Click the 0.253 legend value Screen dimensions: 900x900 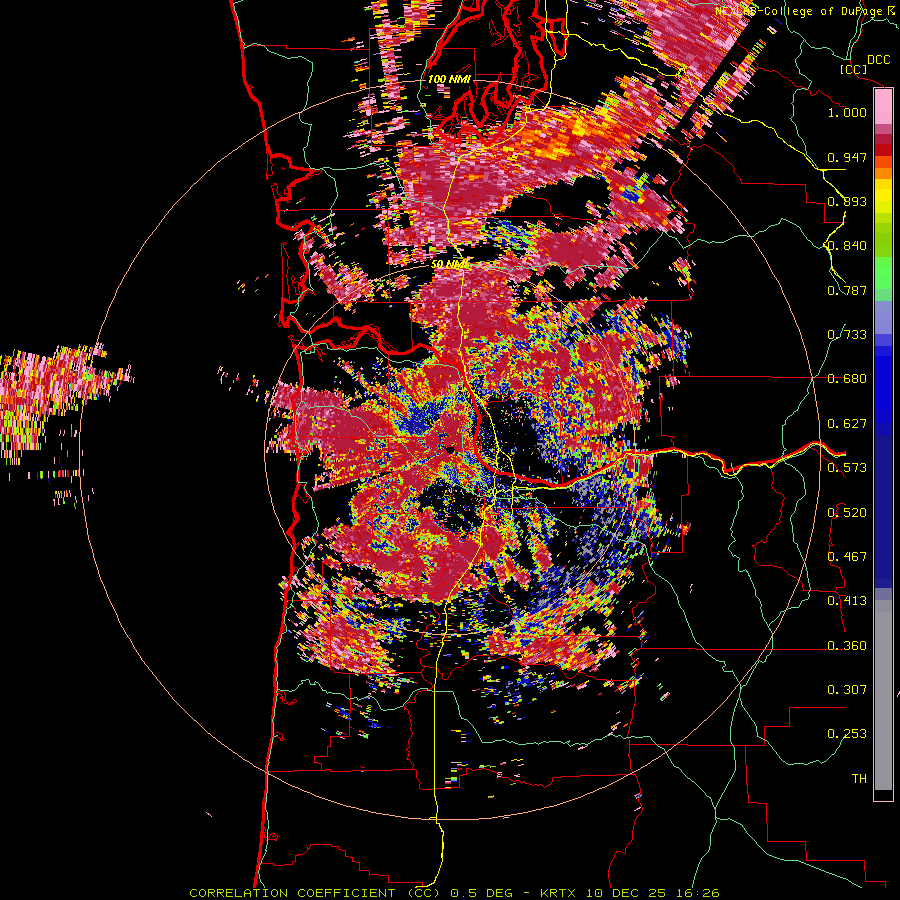click(x=847, y=734)
